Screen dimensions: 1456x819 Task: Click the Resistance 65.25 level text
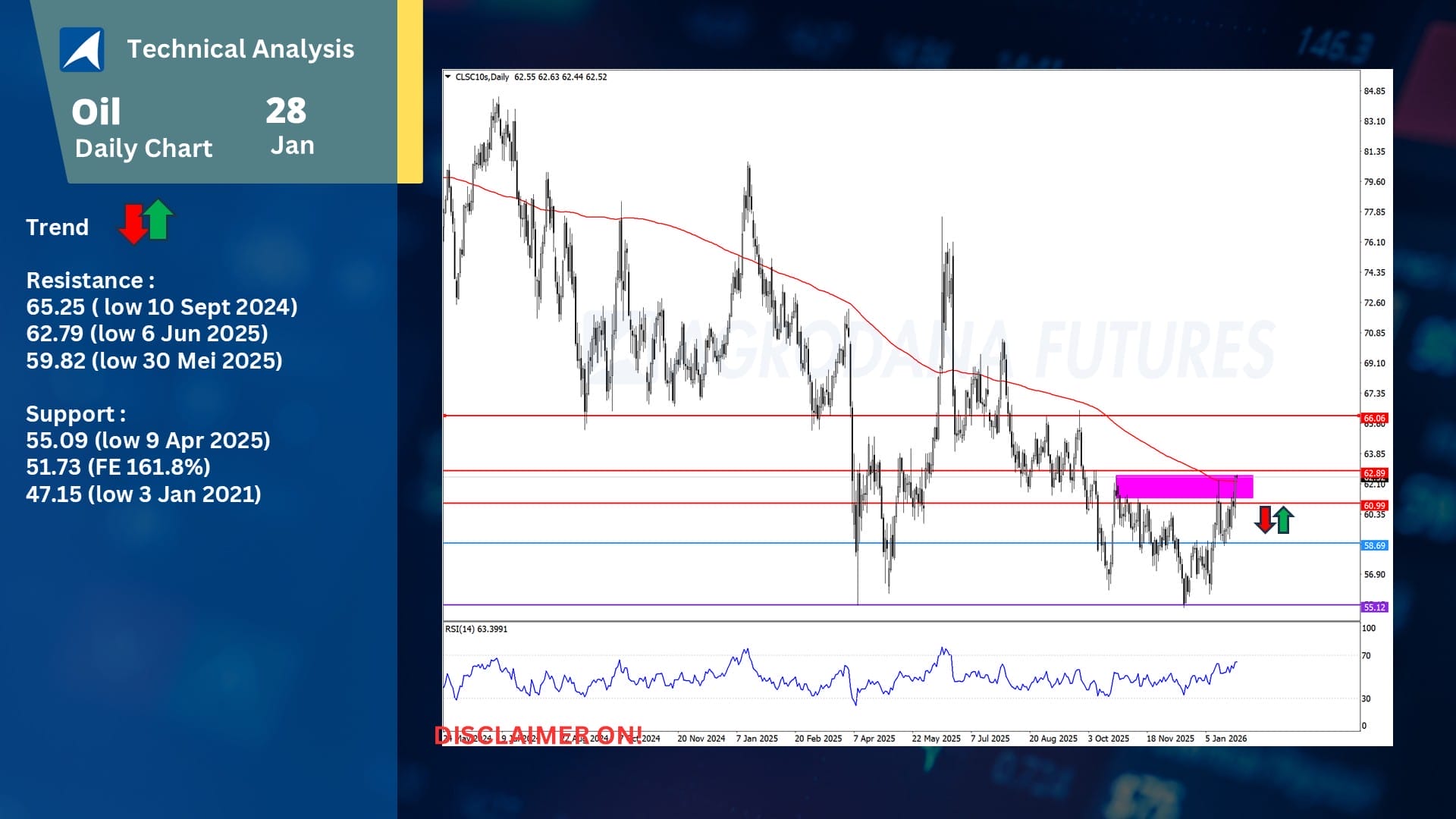pyautogui.click(x=162, y=307)
